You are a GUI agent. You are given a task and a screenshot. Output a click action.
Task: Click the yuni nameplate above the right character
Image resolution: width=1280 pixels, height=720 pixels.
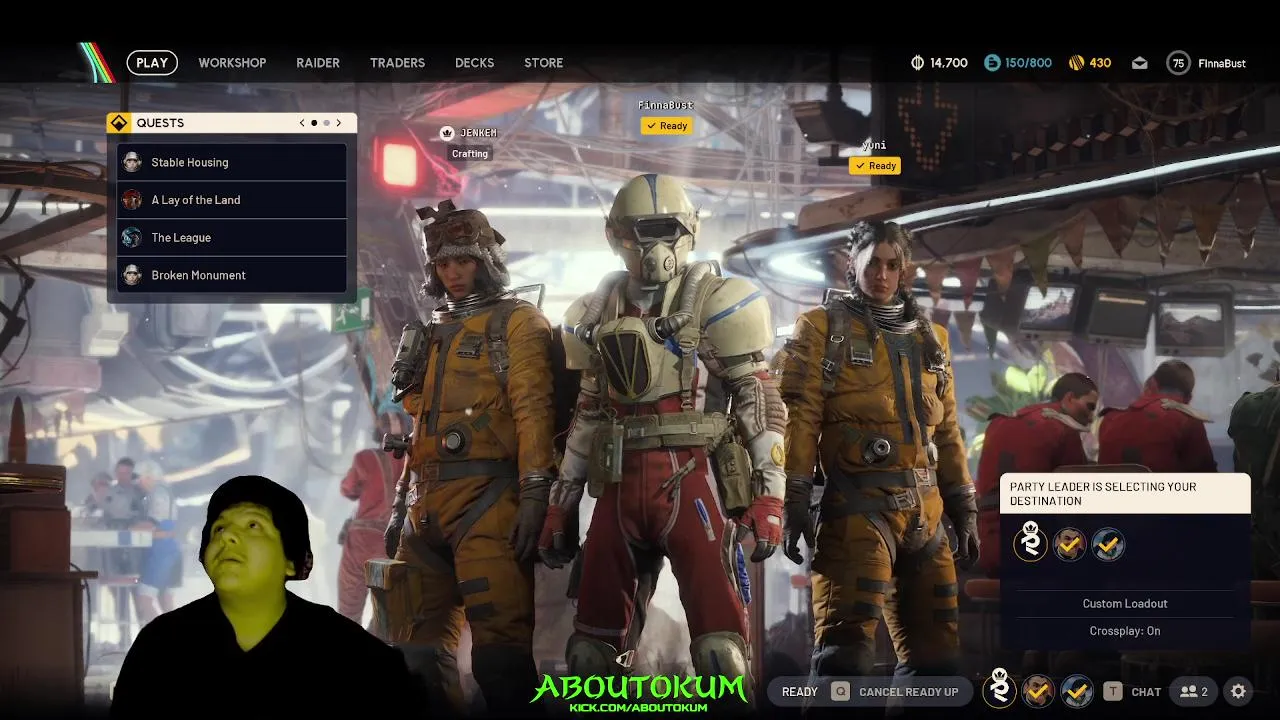pyautogui.click(x=874, y=146)
